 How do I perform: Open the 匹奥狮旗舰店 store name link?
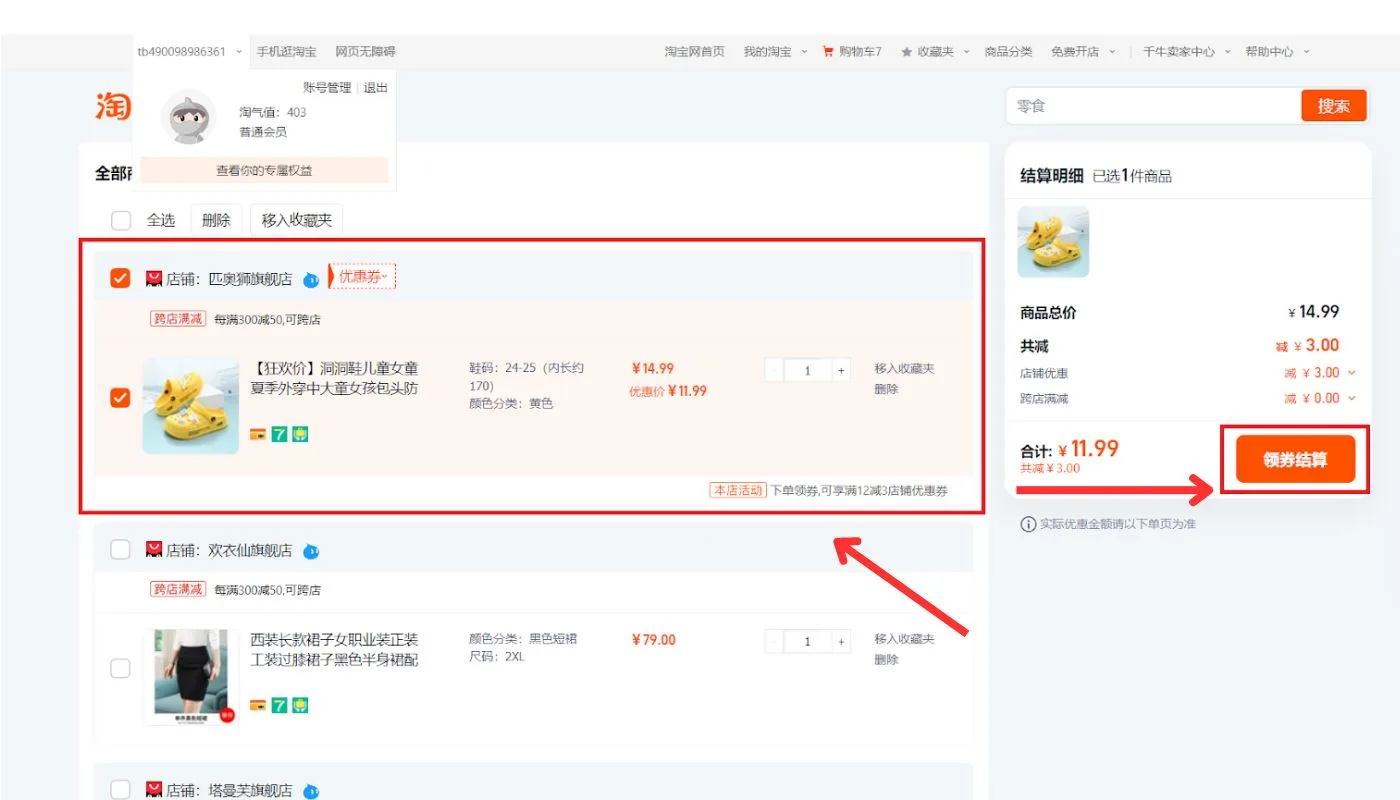(x=250, y=279)
